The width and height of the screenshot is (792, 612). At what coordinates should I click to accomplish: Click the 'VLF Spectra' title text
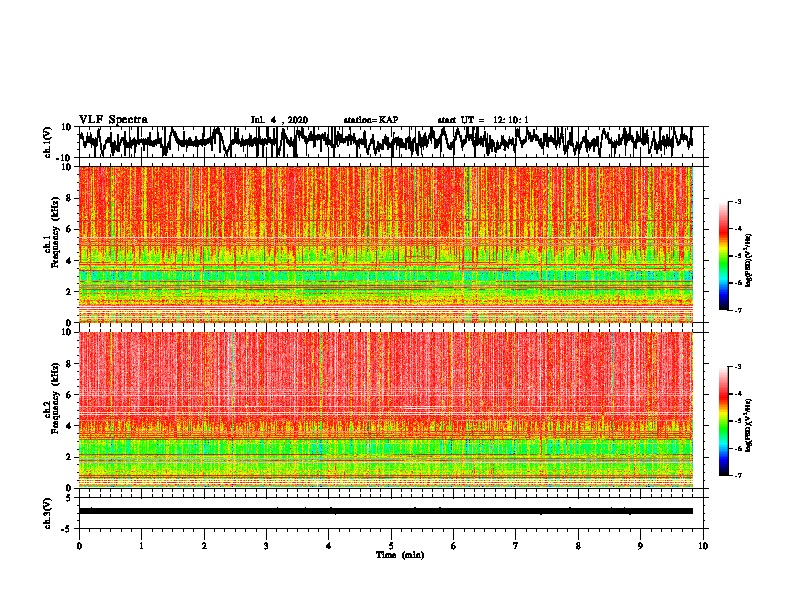[x=113, y=120]
